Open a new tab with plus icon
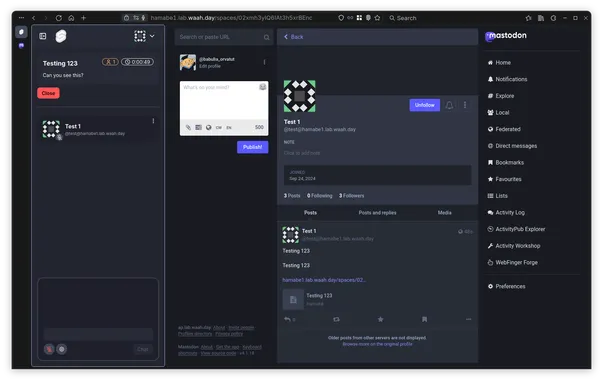This screenshot has height=382, width=603. (83, 18)
